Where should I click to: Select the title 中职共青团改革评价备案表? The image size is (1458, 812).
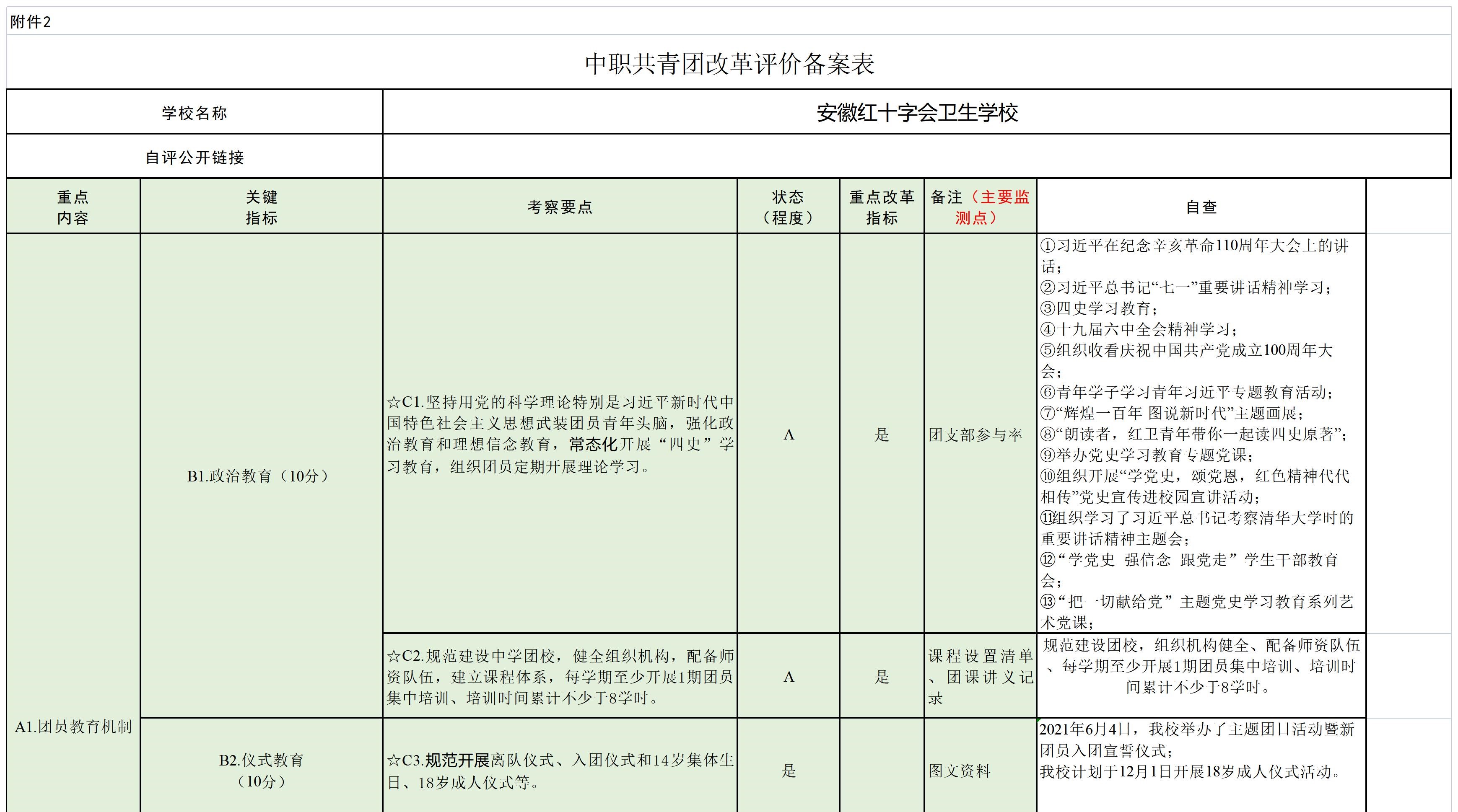[x=729, y=63]
